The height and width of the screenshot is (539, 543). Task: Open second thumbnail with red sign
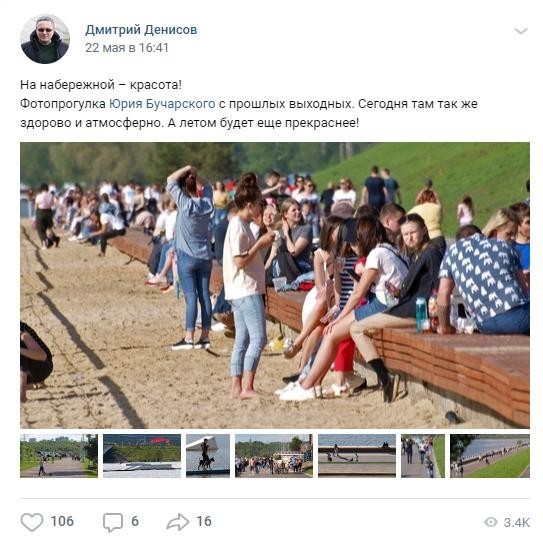[x=142, y=456]
